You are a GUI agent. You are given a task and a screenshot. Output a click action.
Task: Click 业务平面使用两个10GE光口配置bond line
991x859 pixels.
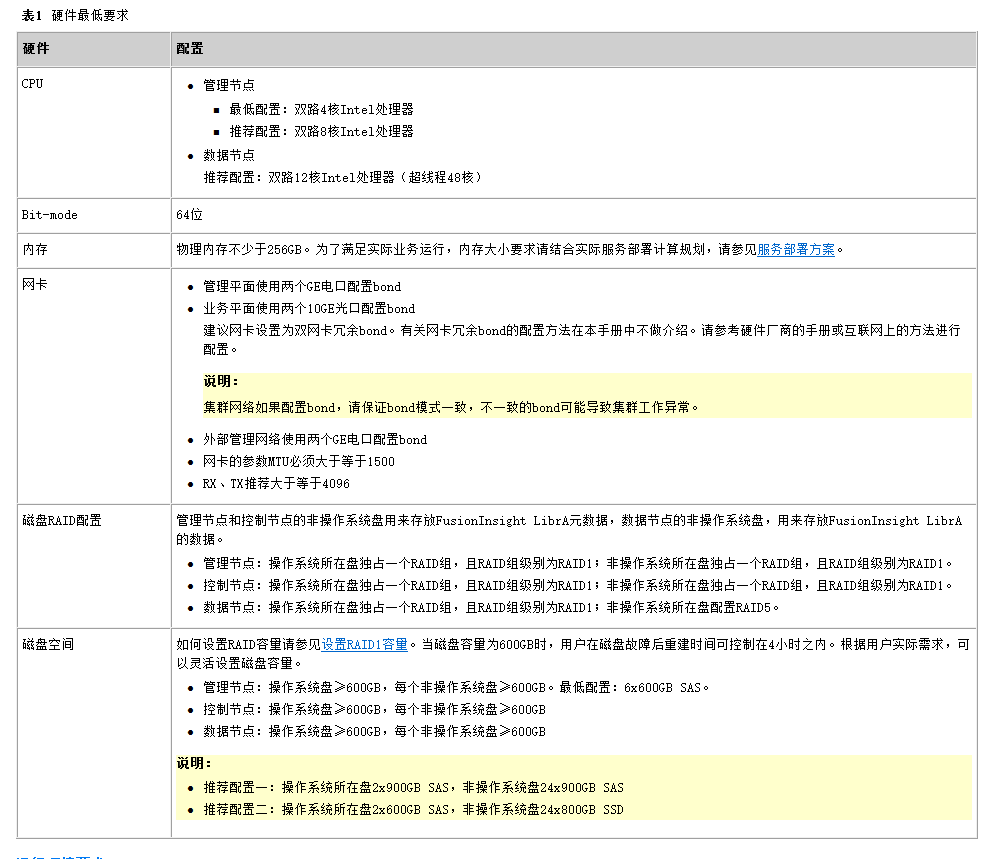point(309,309)
